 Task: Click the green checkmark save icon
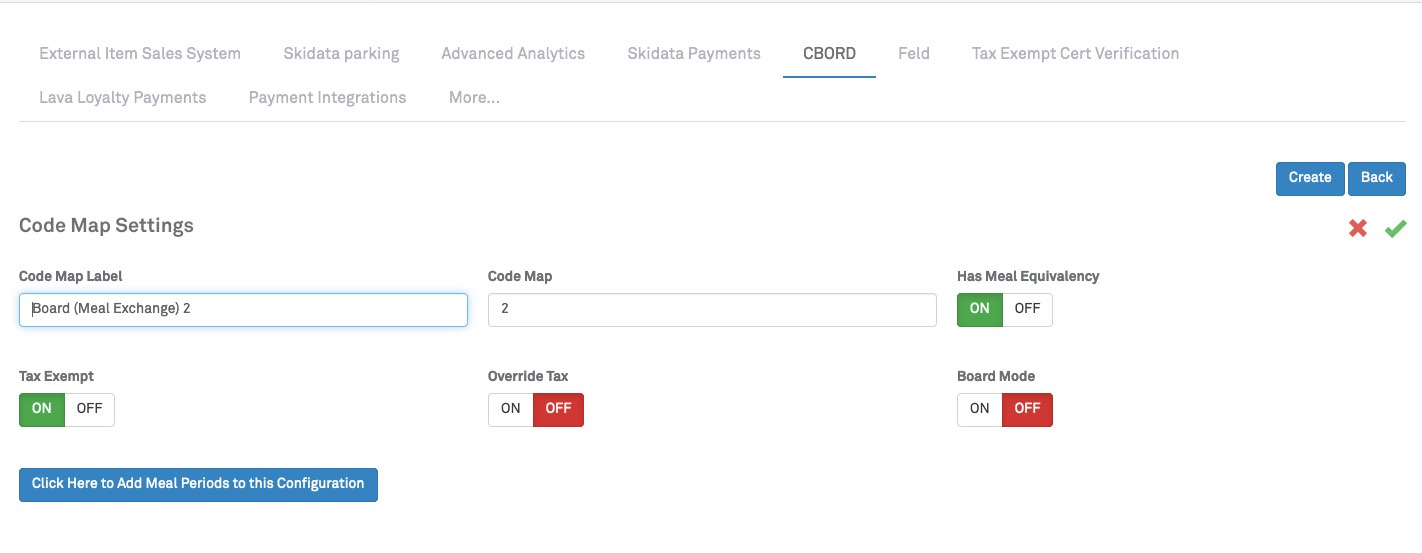pyautogui.click(x=1395, y=229)
